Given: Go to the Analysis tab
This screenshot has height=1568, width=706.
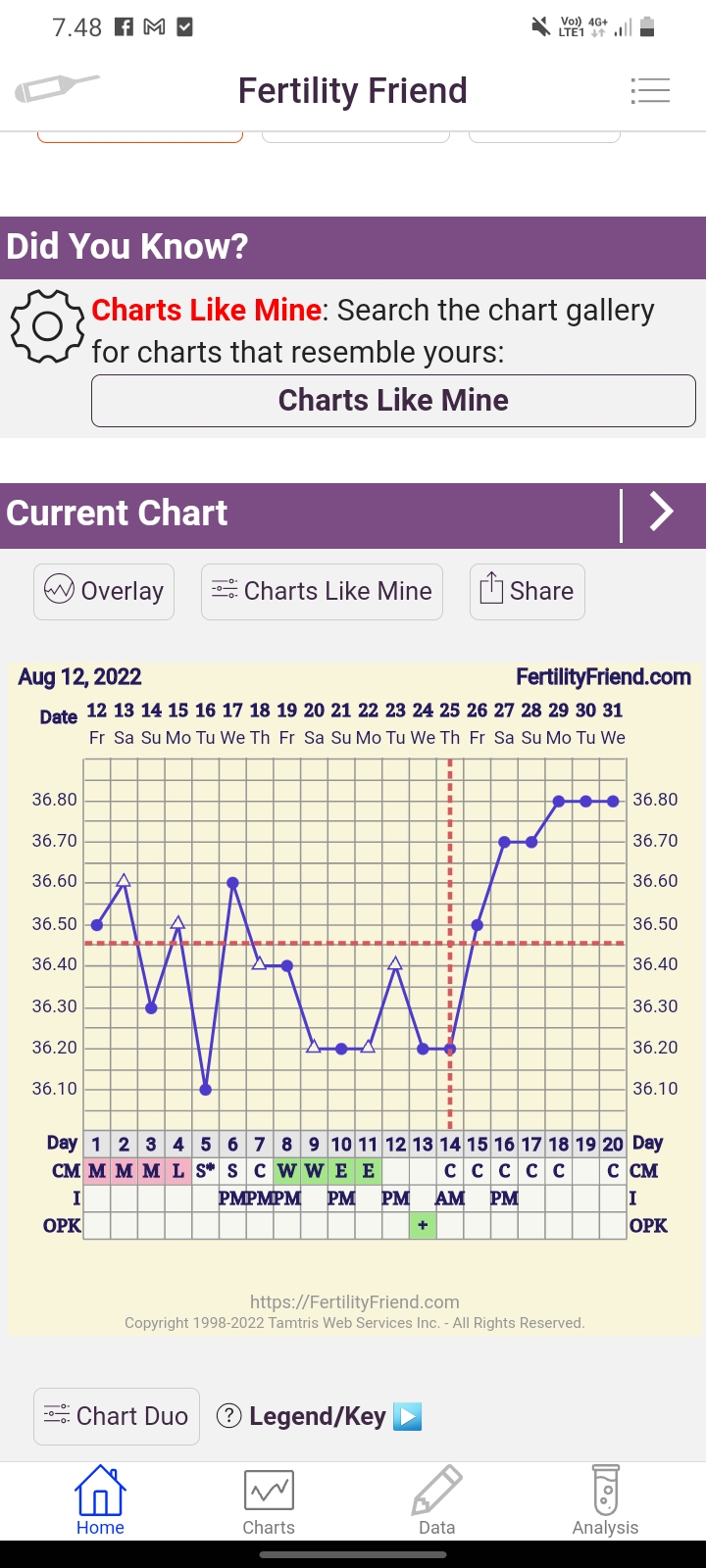Looking at the screenshot, I should [x=605, y=1500].
